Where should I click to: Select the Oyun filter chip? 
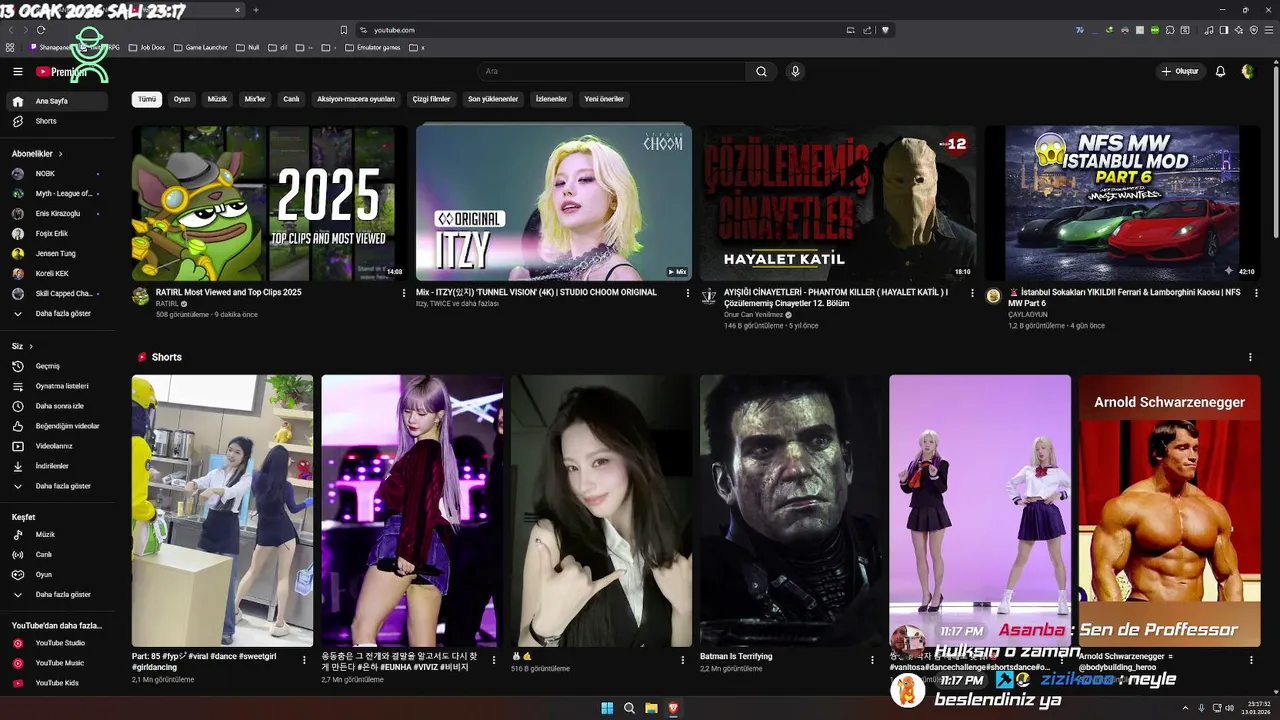182,99
